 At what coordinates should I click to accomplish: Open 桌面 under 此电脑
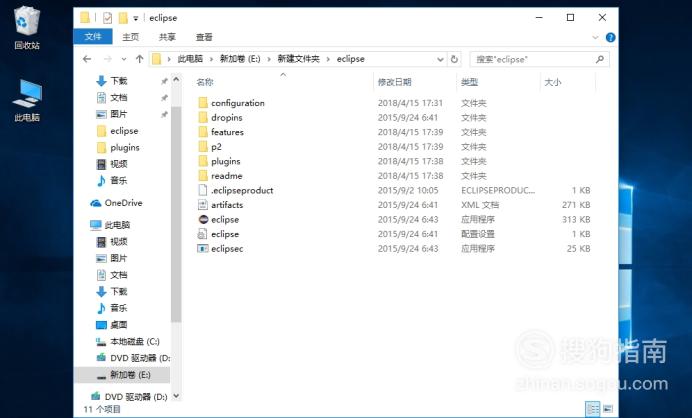point(118,325)
